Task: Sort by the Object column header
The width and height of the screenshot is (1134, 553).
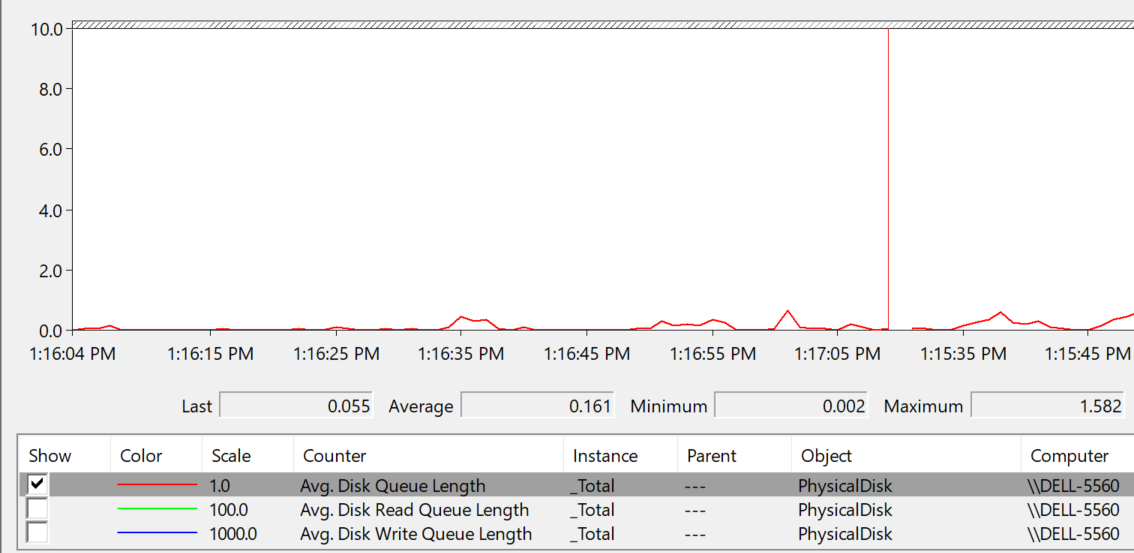Action: 906,455
